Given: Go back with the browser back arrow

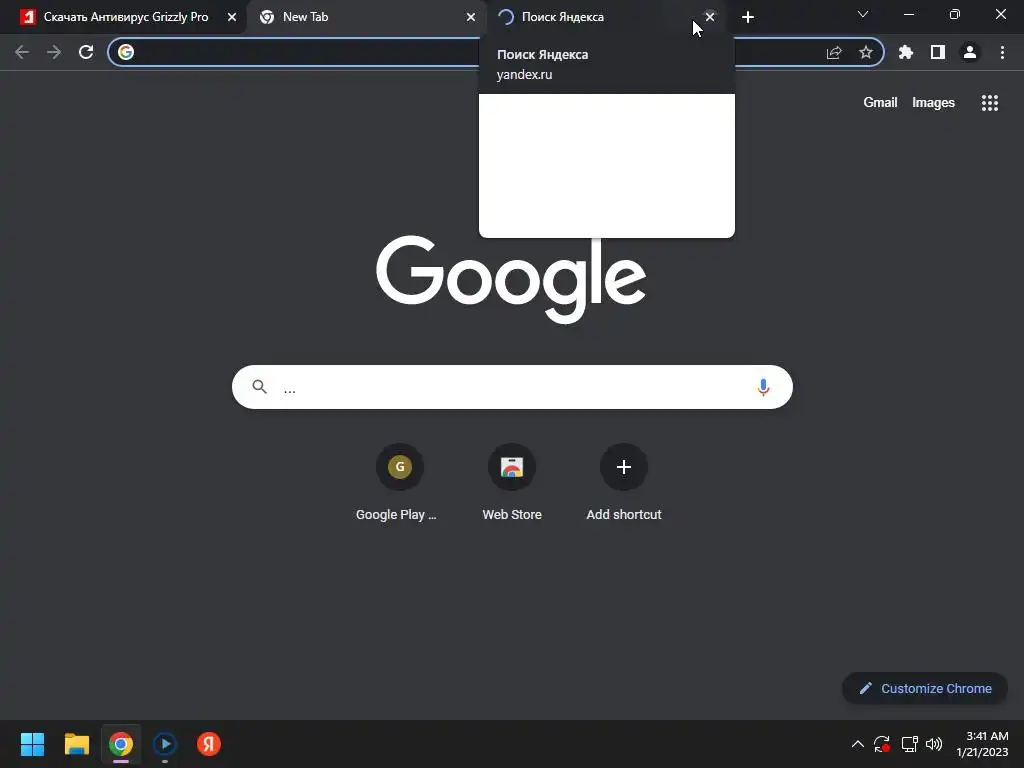Looking at the screenshot, I should click(x=22, y=52).
